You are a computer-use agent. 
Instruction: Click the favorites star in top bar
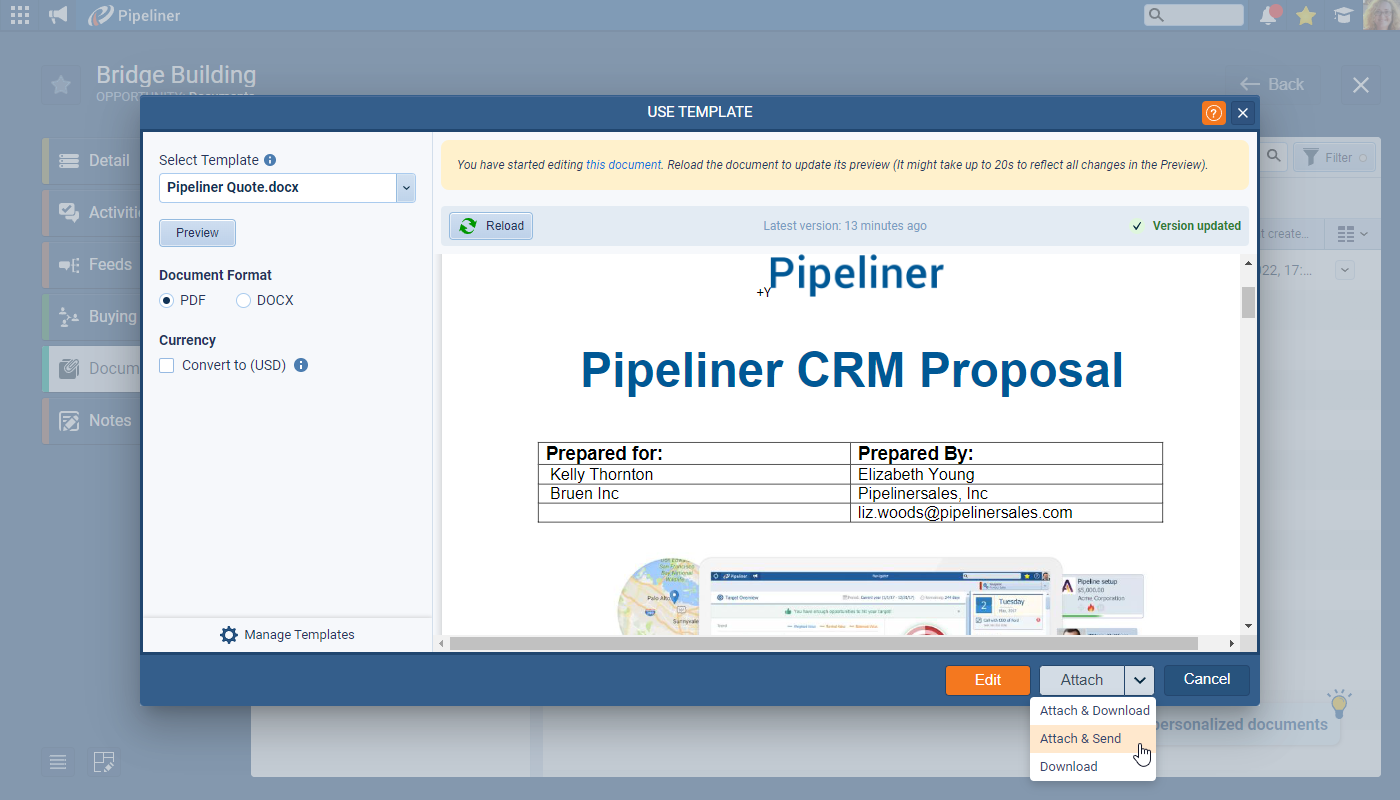pyautogui.click(x=1306, y=15)
